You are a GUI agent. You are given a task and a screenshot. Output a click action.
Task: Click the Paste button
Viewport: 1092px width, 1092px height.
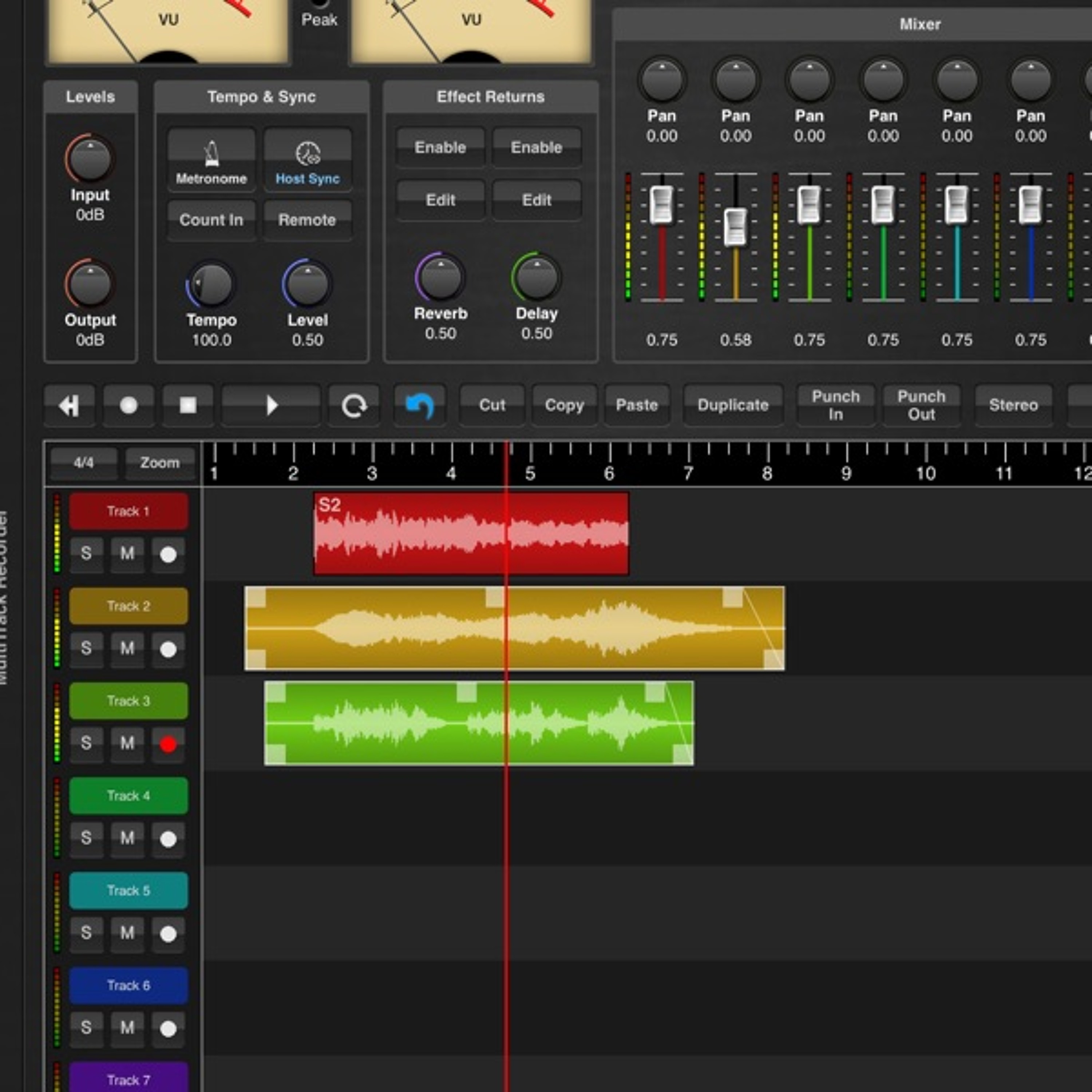point(637,405)
